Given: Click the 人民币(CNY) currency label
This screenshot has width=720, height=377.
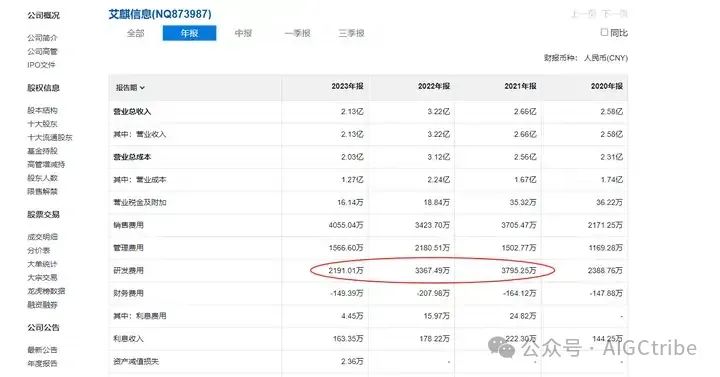Looking at the screenshot, I should tap(606, 58).
